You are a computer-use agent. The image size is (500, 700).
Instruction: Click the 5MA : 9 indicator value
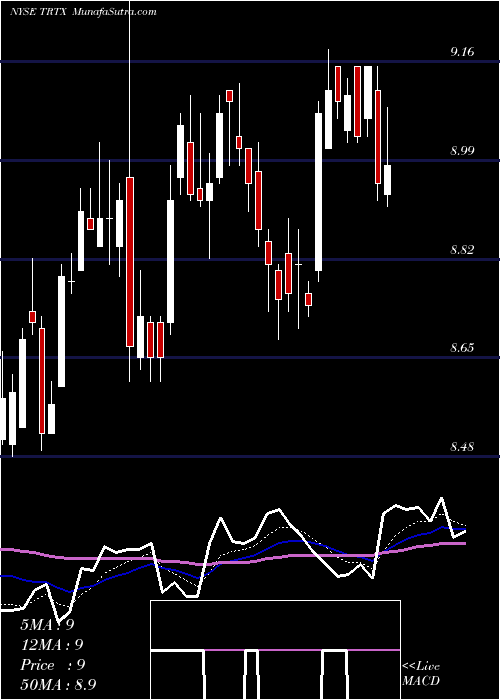click(47, 625)
